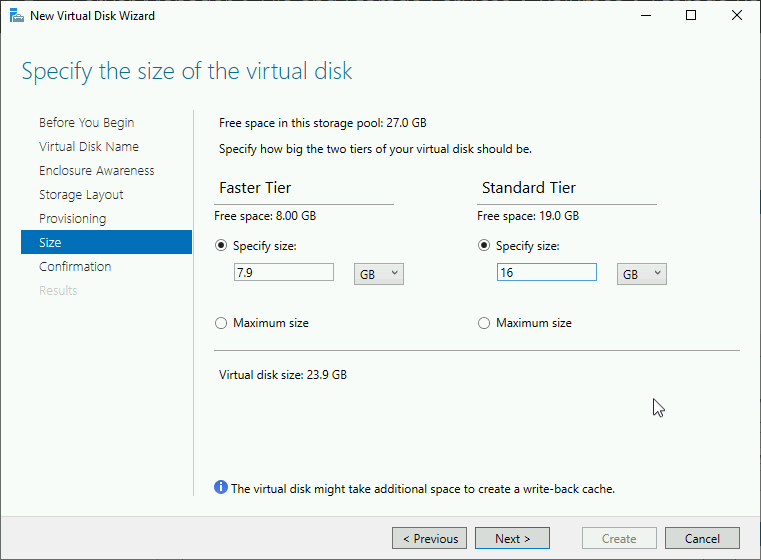Select Faster Tier Specify size radio button
The width and height of the screenshot is (761, 560).
(x=221, y=246)
